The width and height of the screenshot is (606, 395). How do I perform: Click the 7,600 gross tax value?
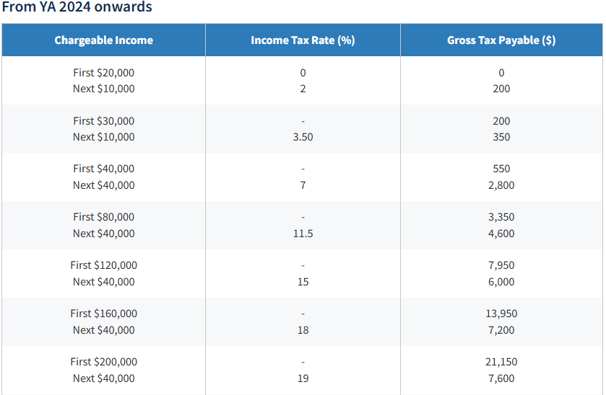[x=501, y=378]
